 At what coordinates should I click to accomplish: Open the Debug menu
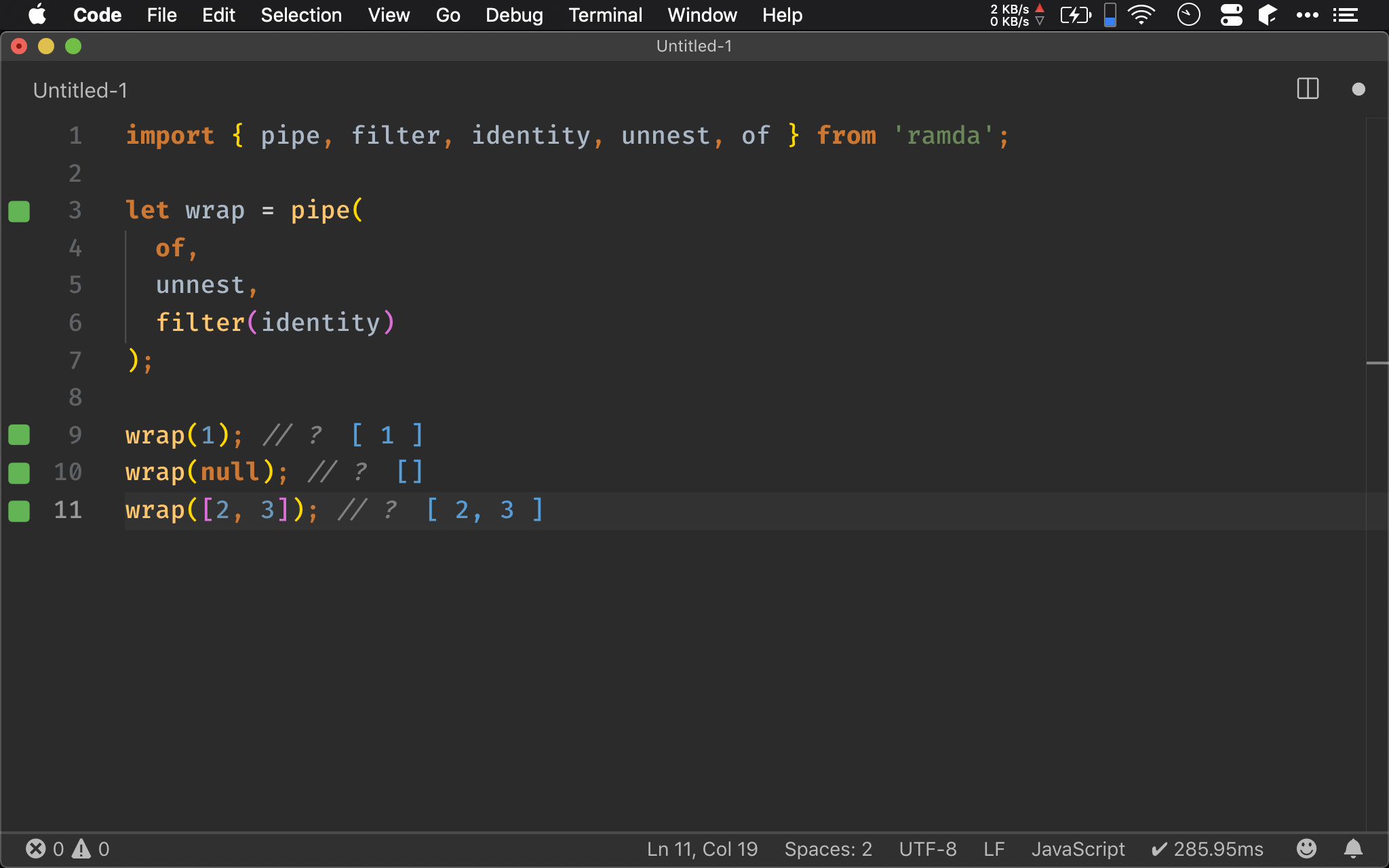514,15
